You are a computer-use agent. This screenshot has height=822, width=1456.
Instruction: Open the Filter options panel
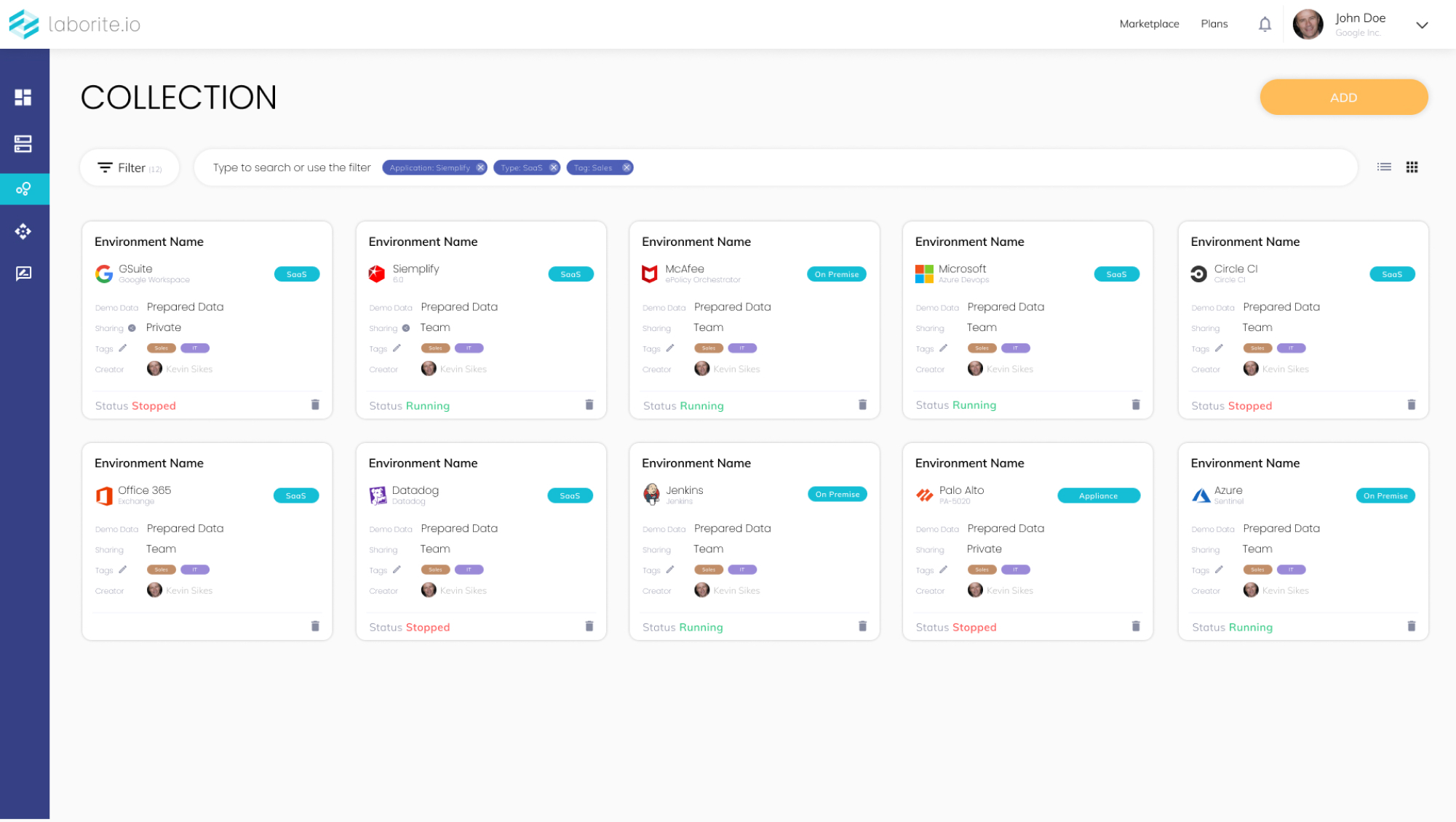click(130, 168)
